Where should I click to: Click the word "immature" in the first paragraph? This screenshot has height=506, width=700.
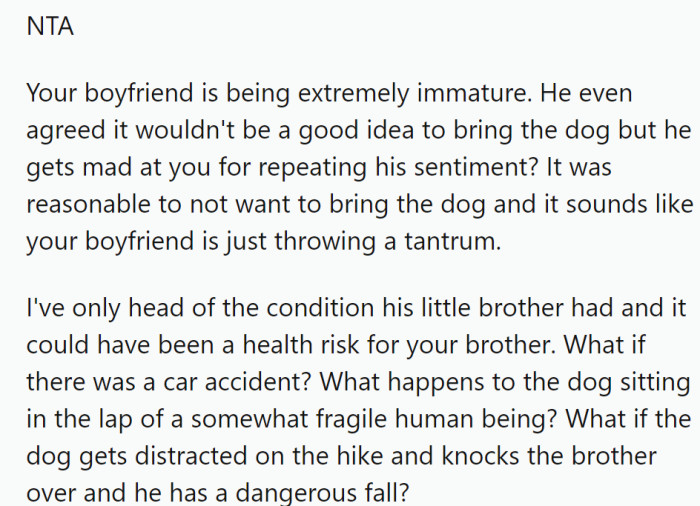475,93
